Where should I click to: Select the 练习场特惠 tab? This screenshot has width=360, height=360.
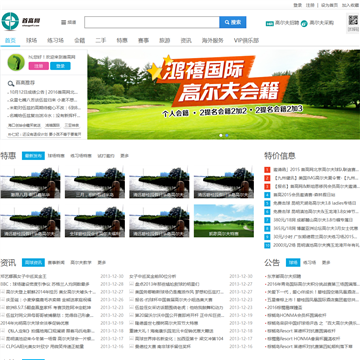[x=81, y=156]
